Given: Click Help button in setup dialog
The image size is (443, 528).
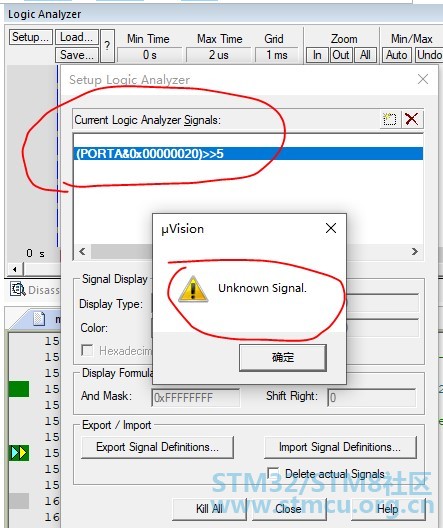Looking at the screenshot, I should [x=388, y=509].
